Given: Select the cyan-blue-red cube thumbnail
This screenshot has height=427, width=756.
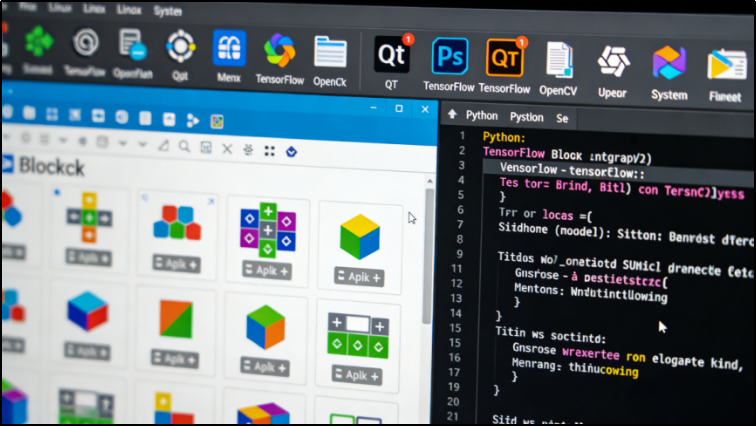Looking at the screenshot, I should point(88,311).
